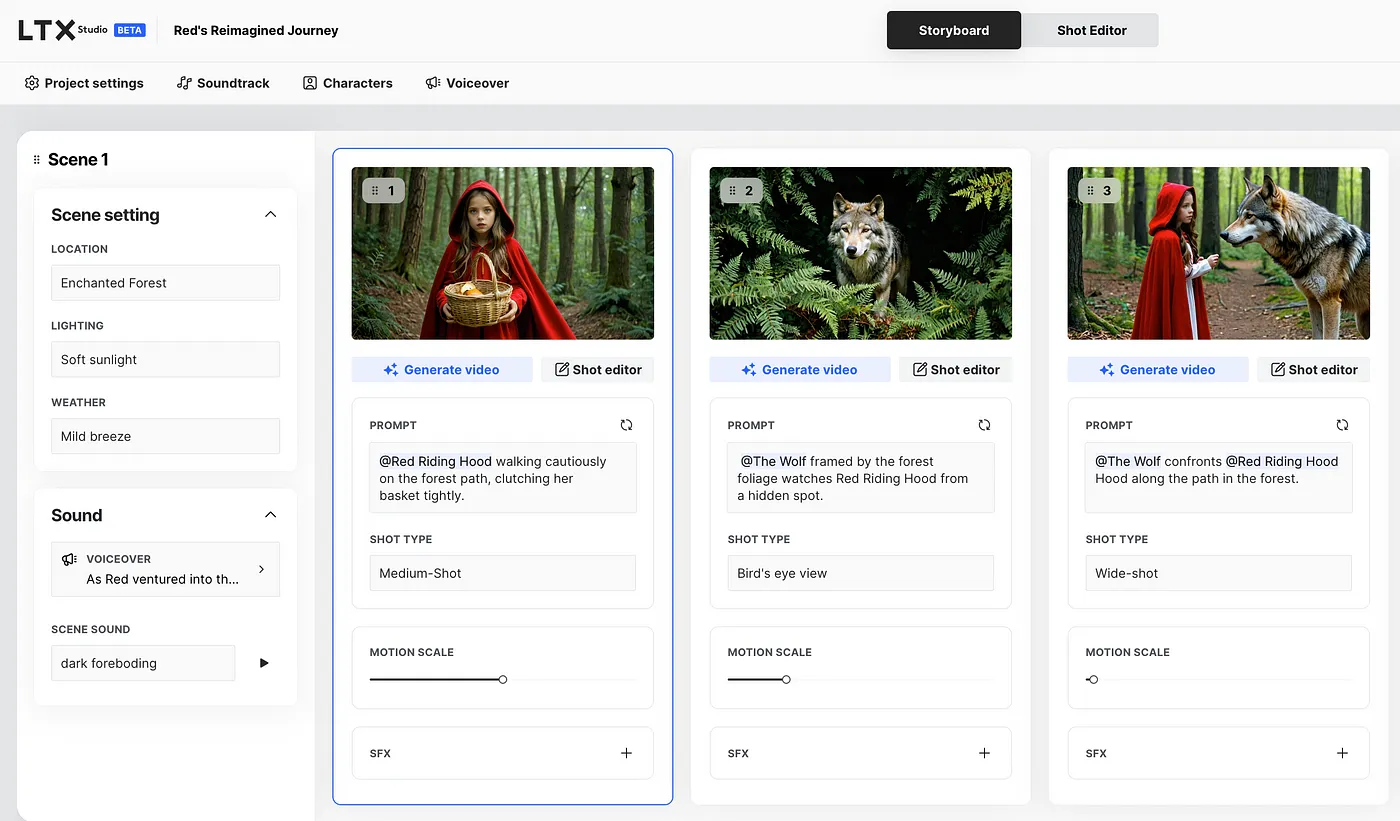1400x821 pixels.
Task: Adjust shot 3 motion scale slider handle
Action: (1093, 680)
